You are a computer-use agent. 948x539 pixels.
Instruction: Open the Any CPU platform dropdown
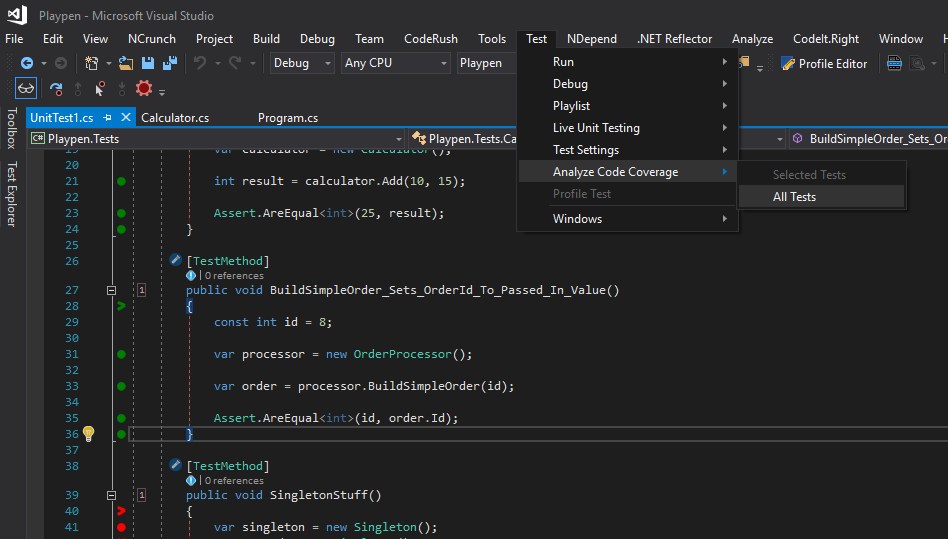click(395, 63)
